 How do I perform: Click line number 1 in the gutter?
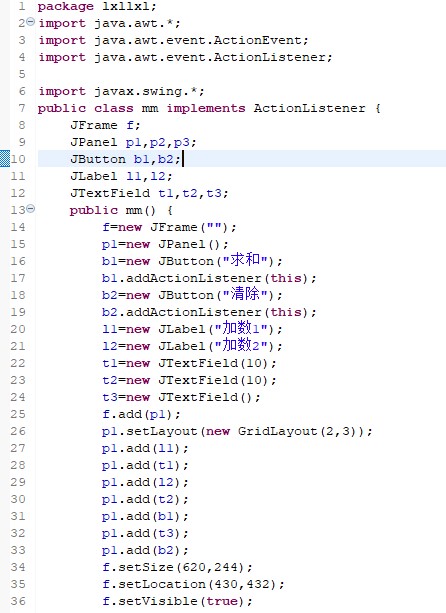(x=22, y=6)
